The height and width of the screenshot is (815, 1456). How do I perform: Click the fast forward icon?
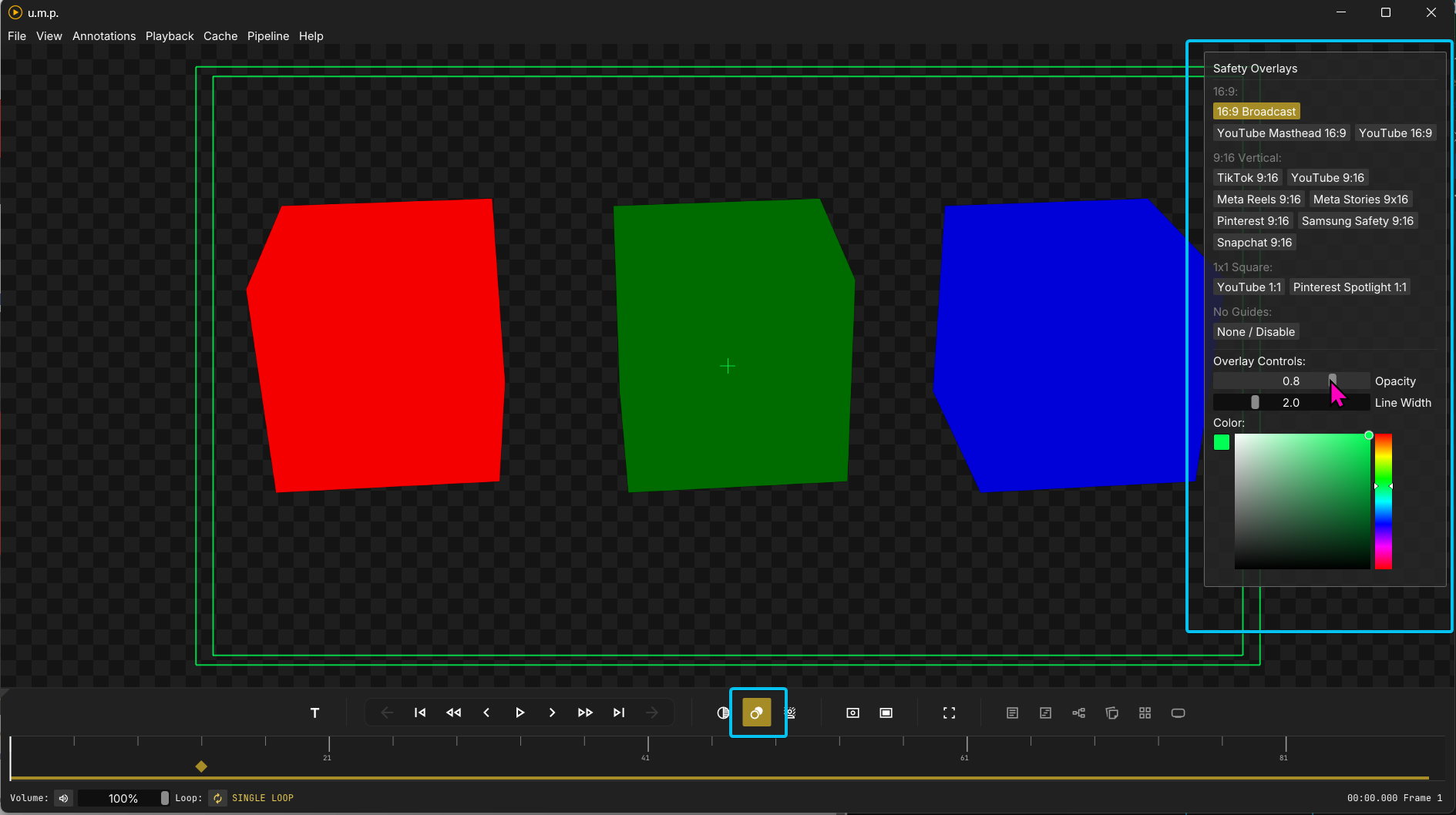tap(585, 713)
